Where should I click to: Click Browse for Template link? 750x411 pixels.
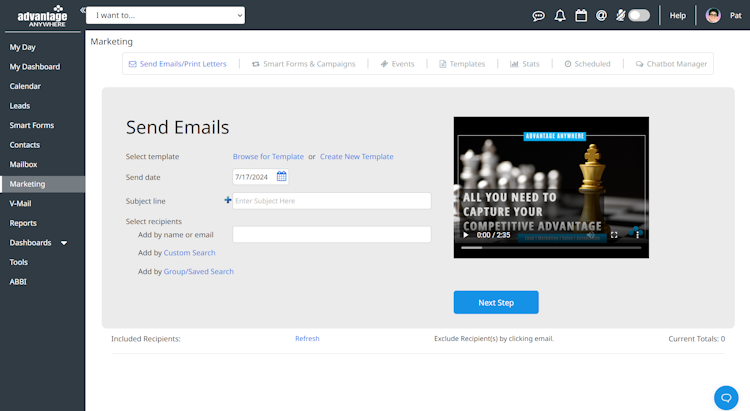[x=268, y=156]
